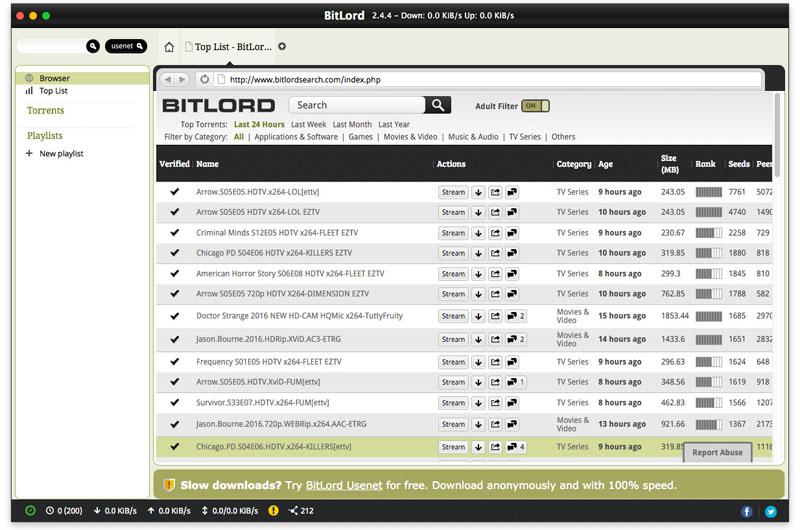Go to home via the house icon
The height and width of the screenshot is (530, 800).
(169, 47)
